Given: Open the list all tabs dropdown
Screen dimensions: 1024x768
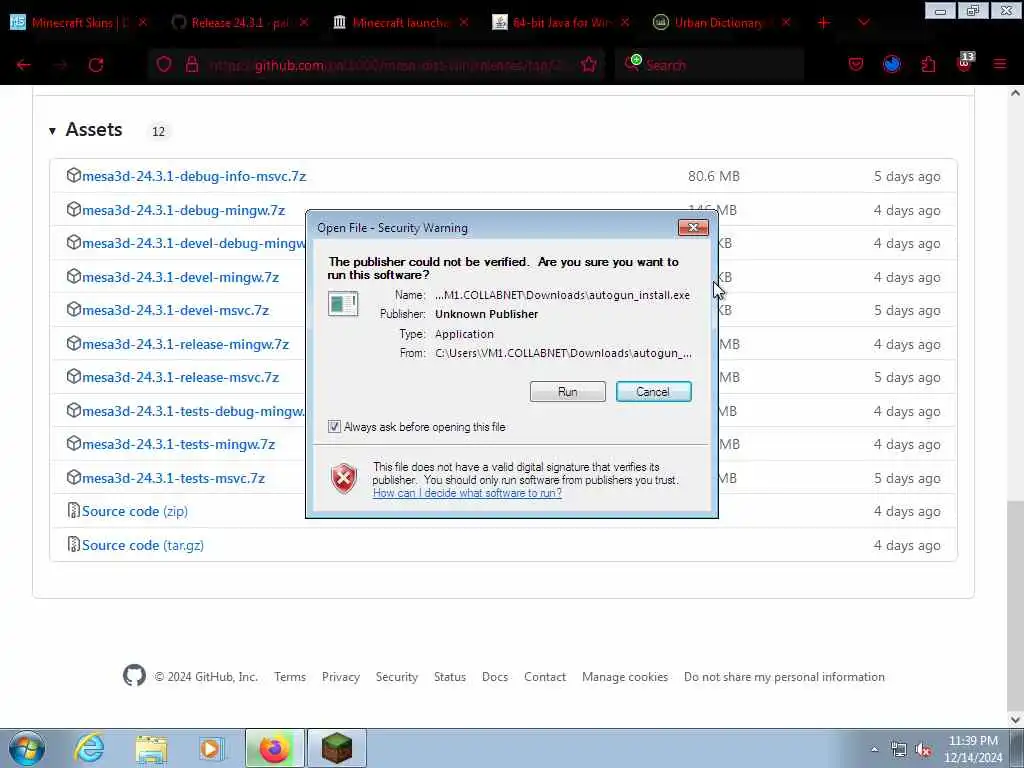Looking at the screenshot, I should coord(863,23).
